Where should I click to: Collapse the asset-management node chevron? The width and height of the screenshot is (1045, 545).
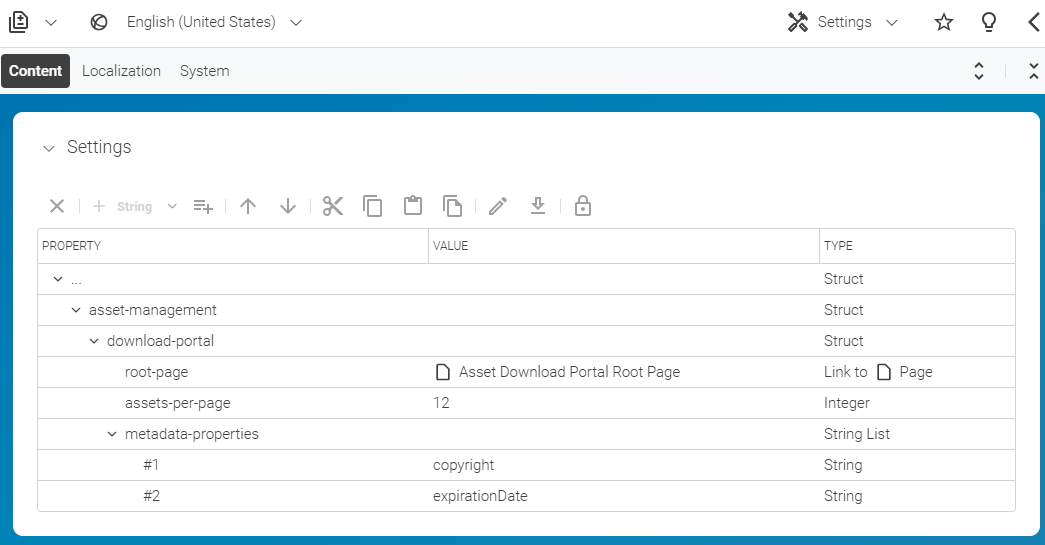(x=76, y=310)
